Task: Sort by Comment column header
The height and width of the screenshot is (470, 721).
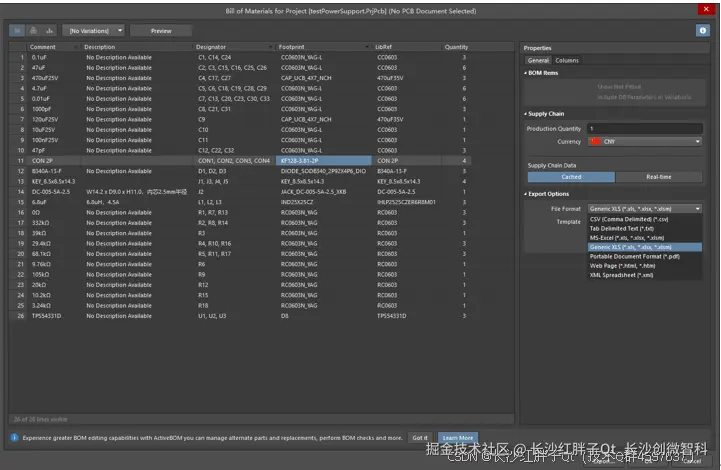Action: (x=42, y=47)
